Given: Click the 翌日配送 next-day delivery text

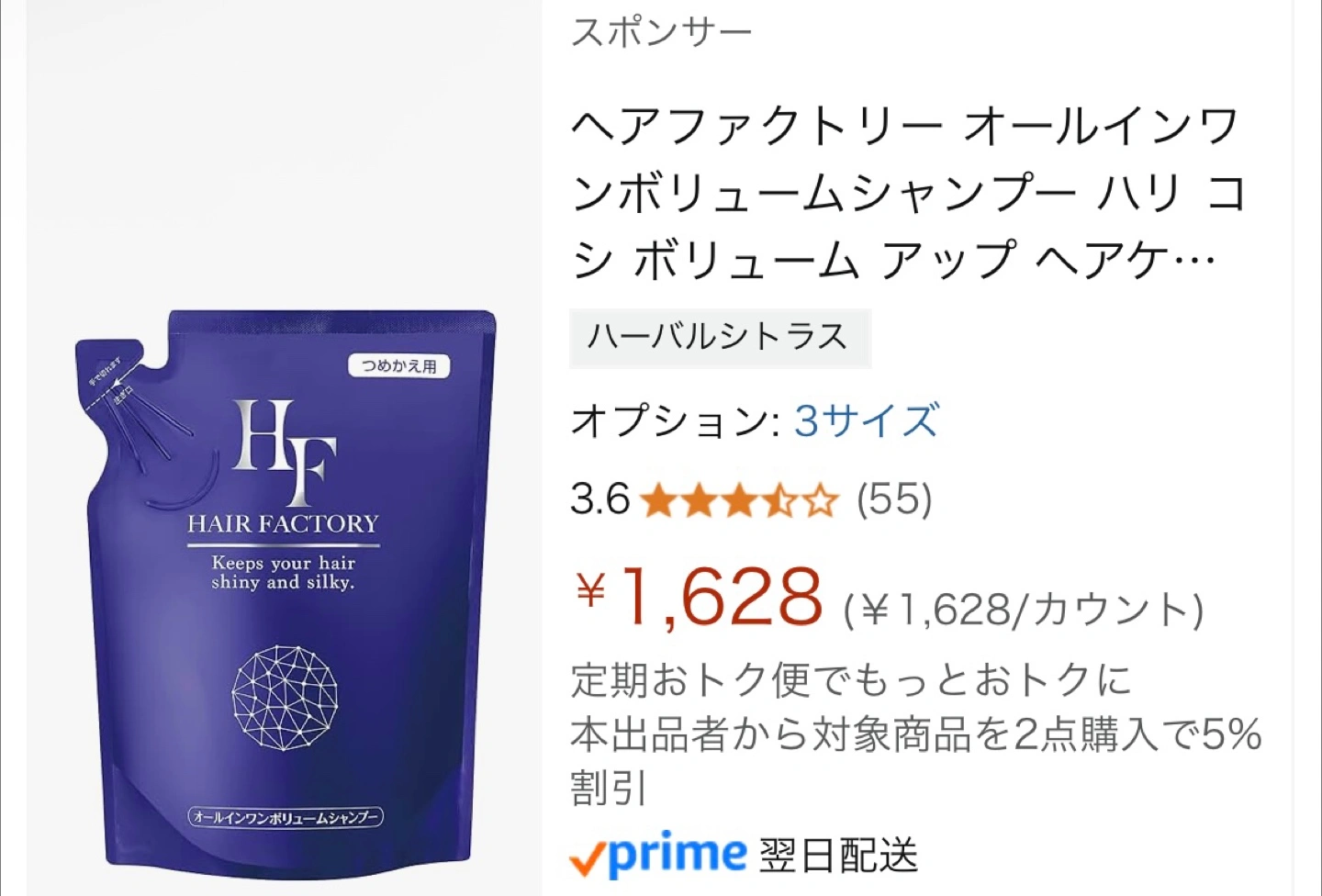Looking at the screenshot, I should pos(838,856).
